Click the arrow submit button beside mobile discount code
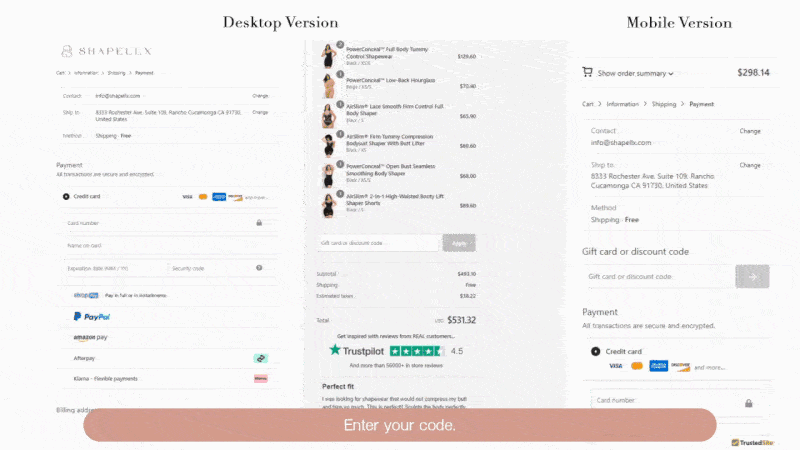 [752, 277]
